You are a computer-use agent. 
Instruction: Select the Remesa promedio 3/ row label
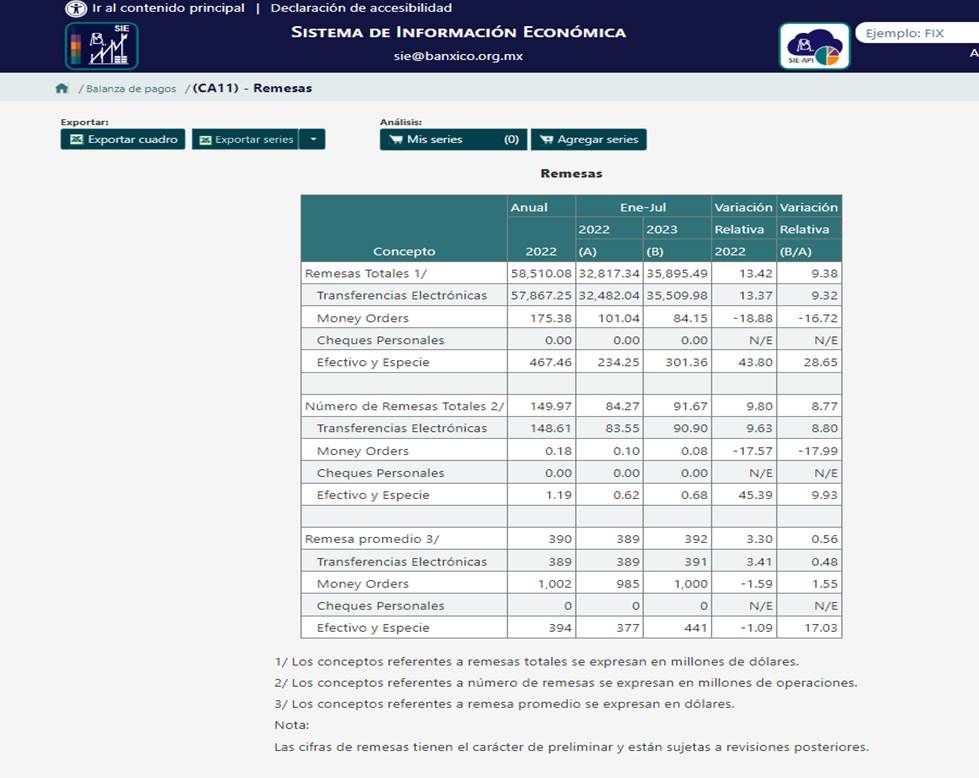click(x=357, y=539)
